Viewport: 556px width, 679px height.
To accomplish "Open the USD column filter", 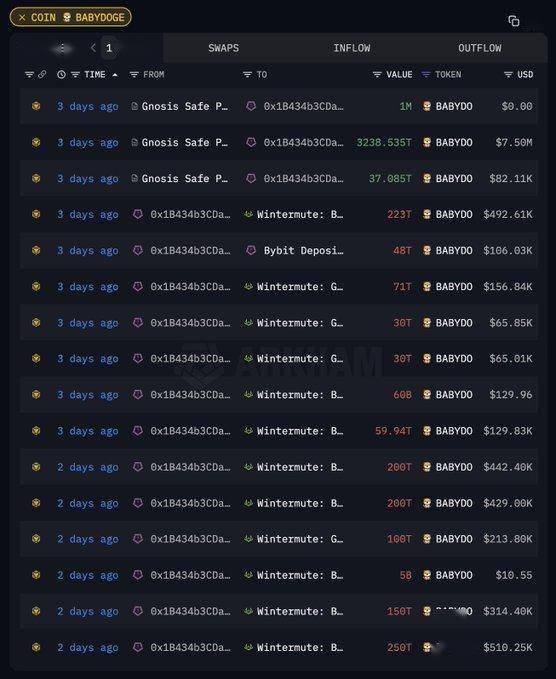I will [508, 74].
